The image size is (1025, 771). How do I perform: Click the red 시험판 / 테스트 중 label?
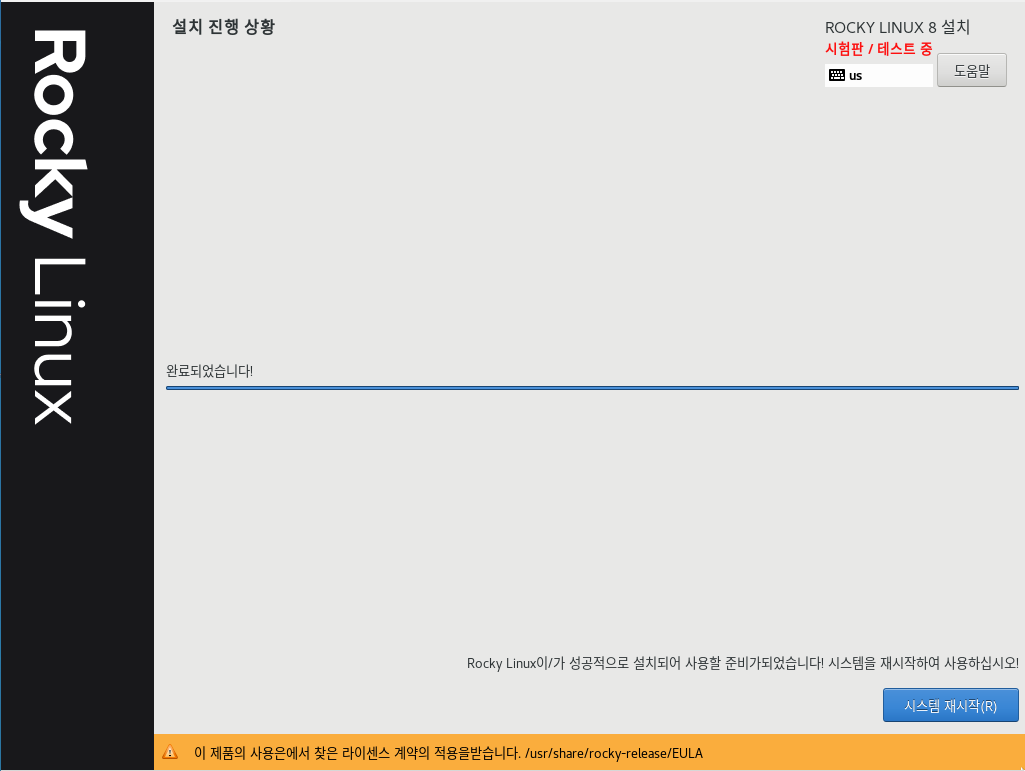(x=879, y=48)
